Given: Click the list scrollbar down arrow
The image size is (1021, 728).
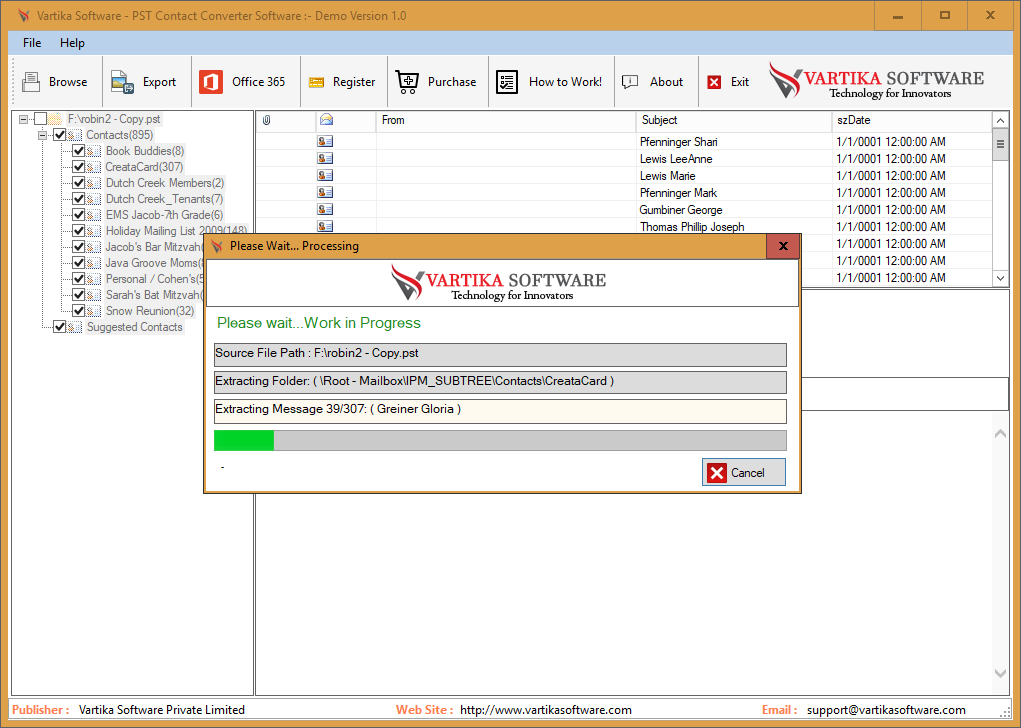Looking at the screenshot, I should (1000, 278).
